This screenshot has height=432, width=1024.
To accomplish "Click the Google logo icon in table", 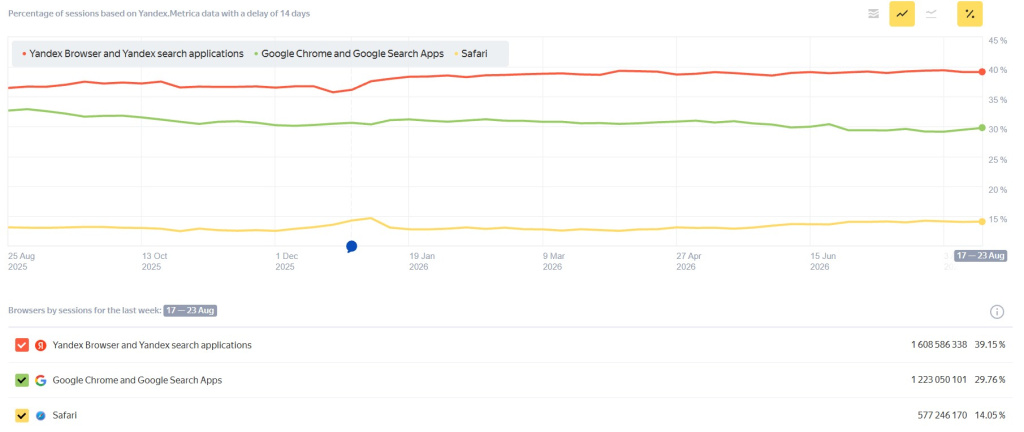I will click(40, 380).
